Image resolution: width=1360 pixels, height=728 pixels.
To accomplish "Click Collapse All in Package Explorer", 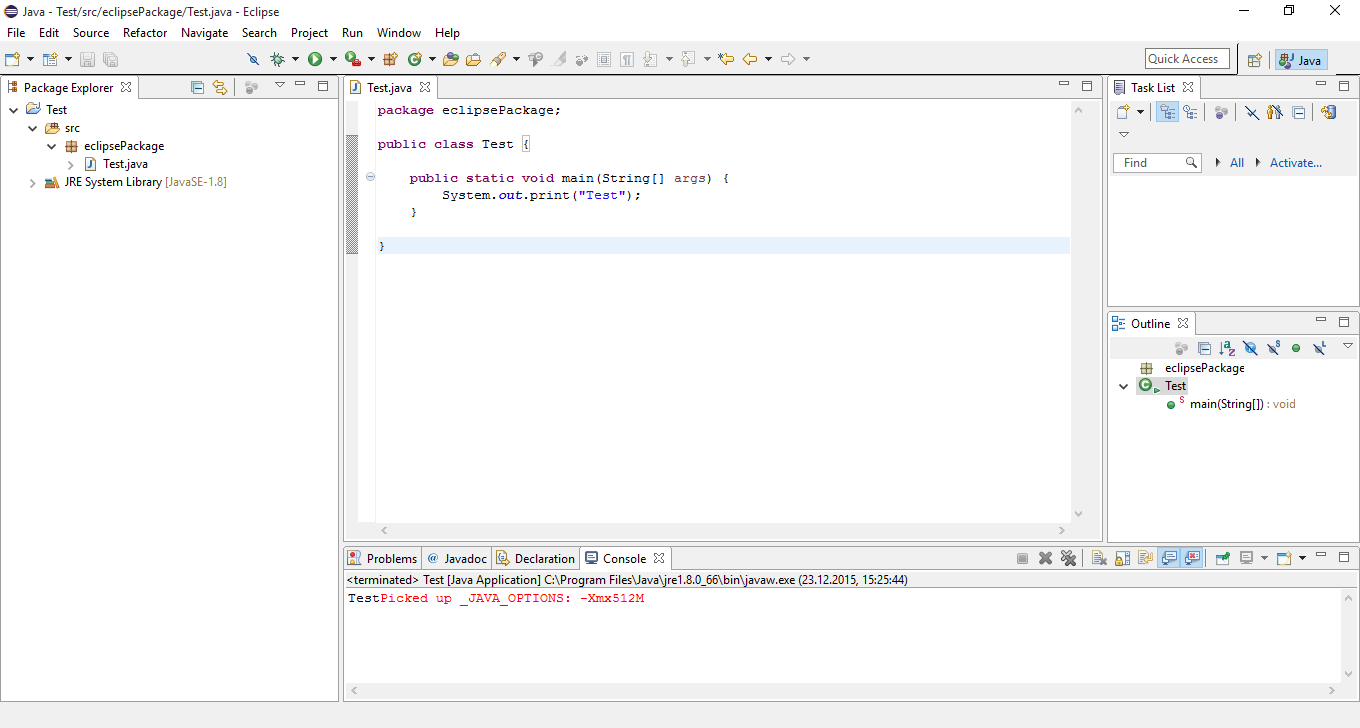I will 197,87.
